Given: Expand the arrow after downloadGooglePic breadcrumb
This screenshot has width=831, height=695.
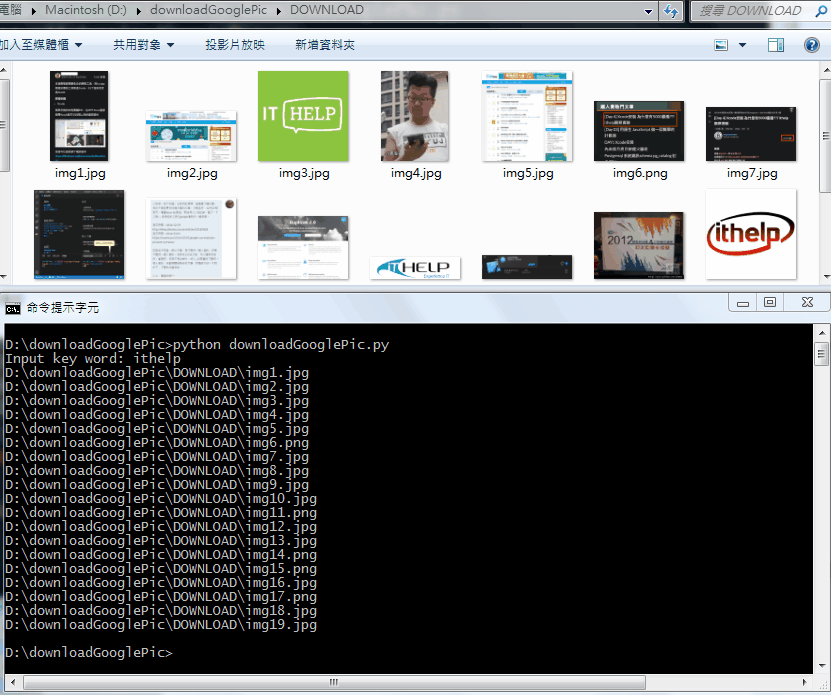Looking at the screenshot, I should point(278,11).
